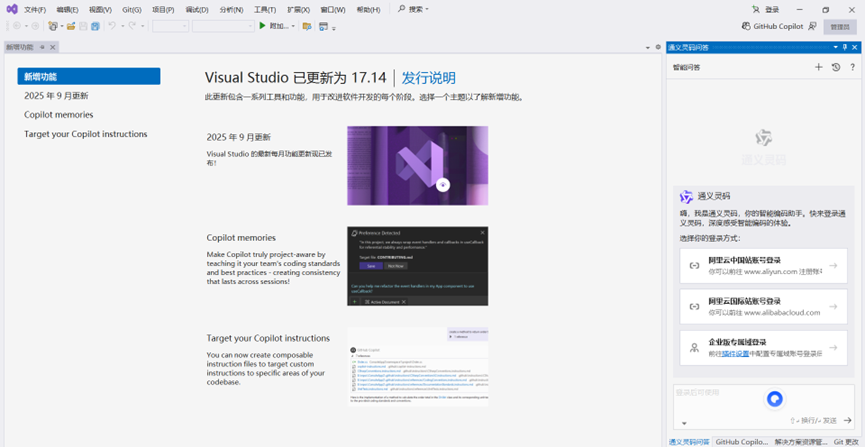Click the search magnifier in menu bar
865x447 pixels.
402,9
